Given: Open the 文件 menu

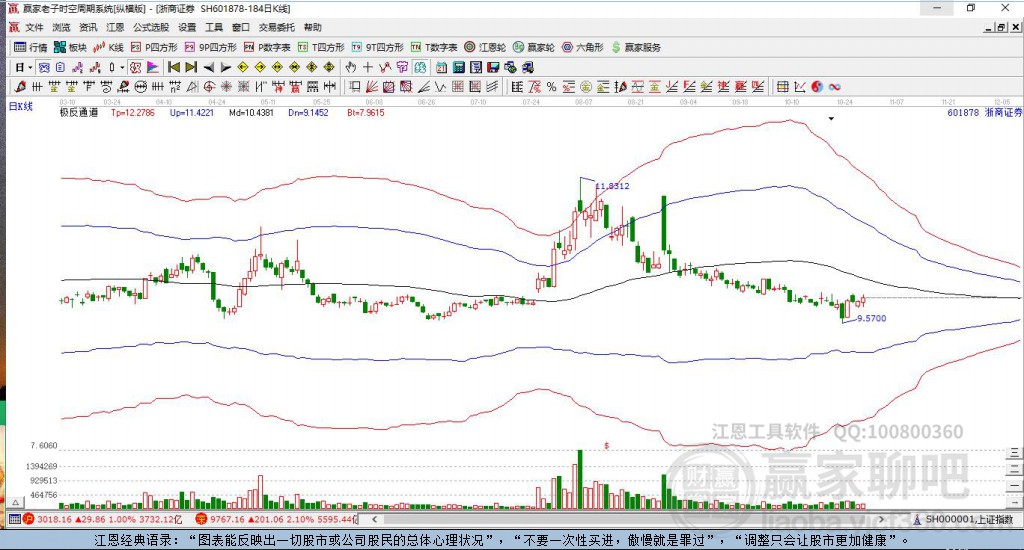Looking at the screenshot, I should 34,27.
